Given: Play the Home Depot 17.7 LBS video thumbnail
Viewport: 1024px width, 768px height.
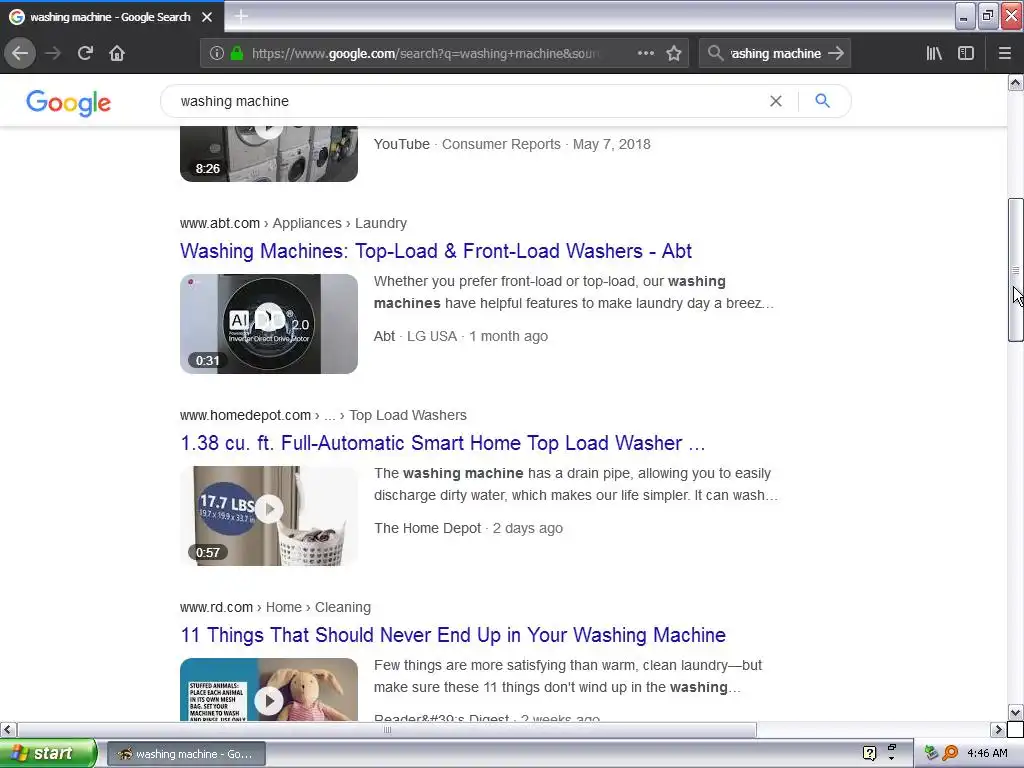Looking at the screenshot, I should 269,516.
